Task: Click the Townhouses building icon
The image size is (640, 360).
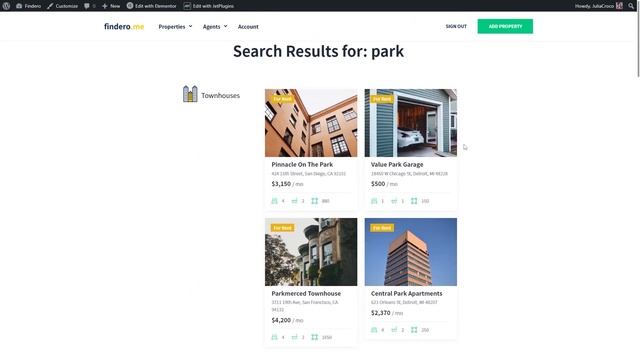Action: point(190,94)
